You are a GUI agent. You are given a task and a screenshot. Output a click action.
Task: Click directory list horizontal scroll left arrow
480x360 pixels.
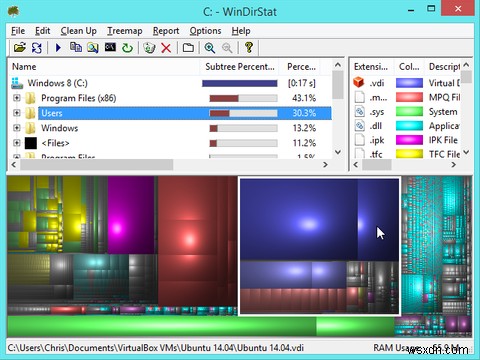(x=14, y=164)
